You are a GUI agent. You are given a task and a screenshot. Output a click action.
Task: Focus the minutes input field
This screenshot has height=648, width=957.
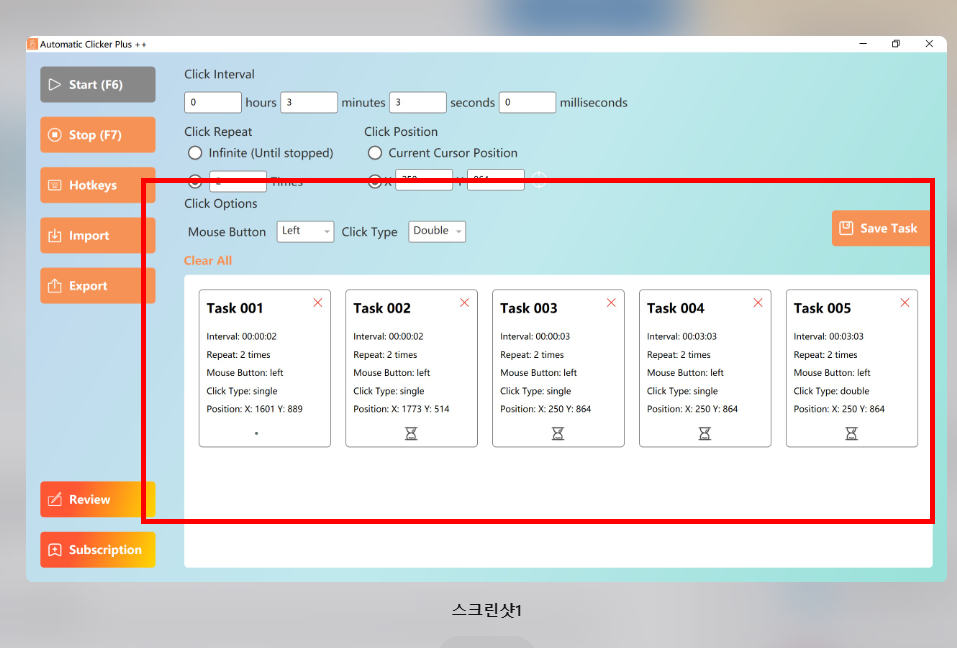[309, 103]
